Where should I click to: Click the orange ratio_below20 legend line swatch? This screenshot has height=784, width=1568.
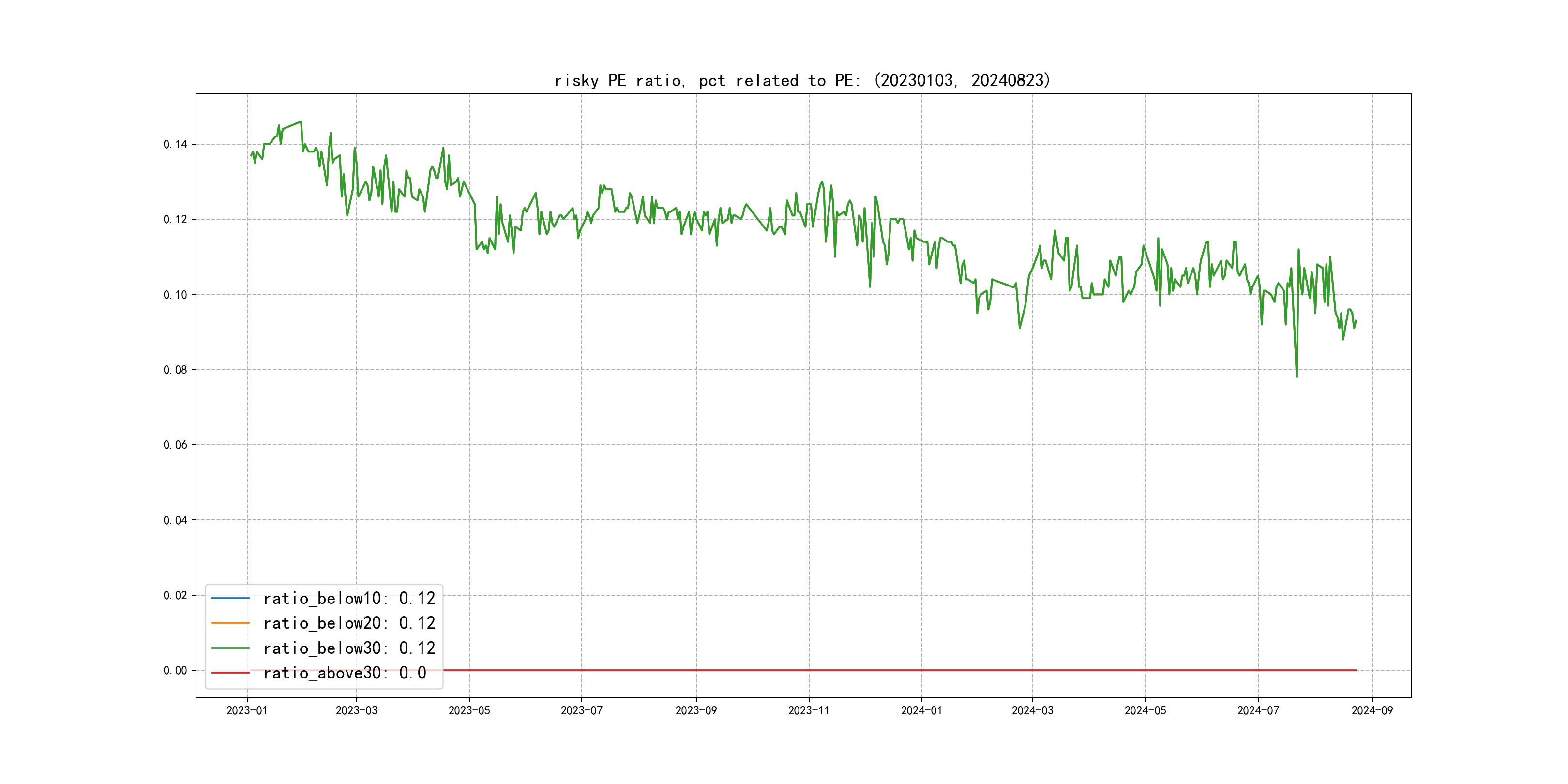click(230, 623)
